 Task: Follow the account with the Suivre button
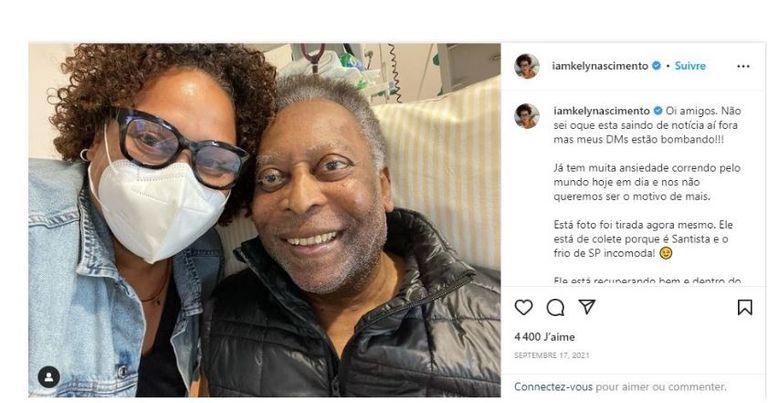[x=690, y=66]
